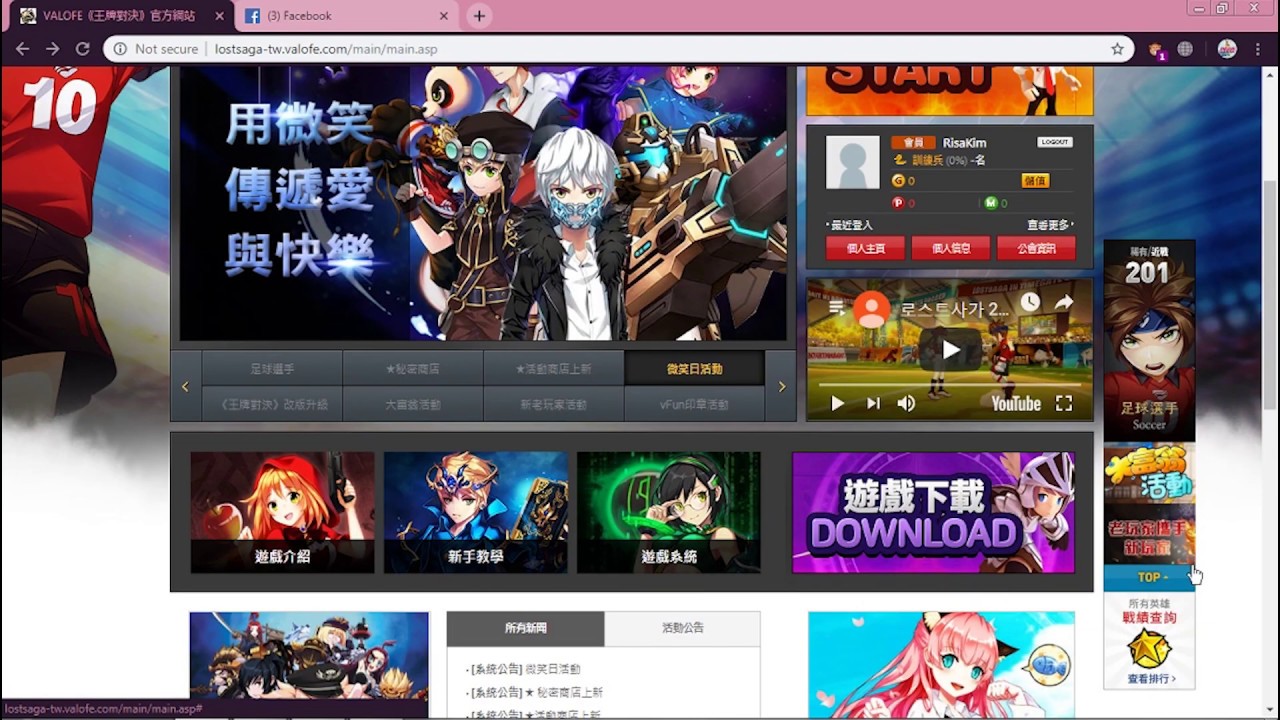Click the small play icon in video controls
This screenshot has width=1280, height=720.
point(837,403)
